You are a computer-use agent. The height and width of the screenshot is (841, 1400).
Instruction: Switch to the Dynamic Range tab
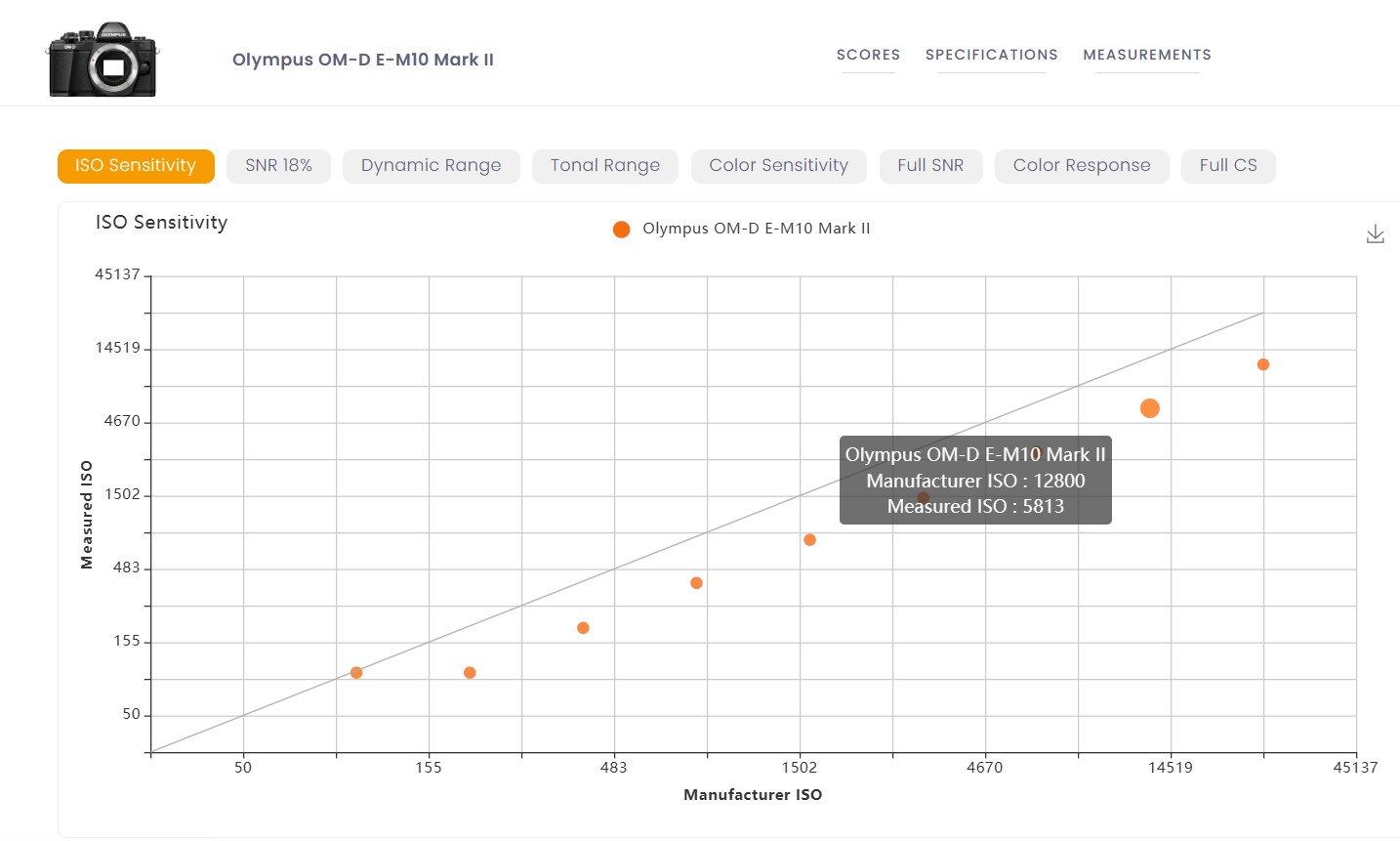[431, 166]
